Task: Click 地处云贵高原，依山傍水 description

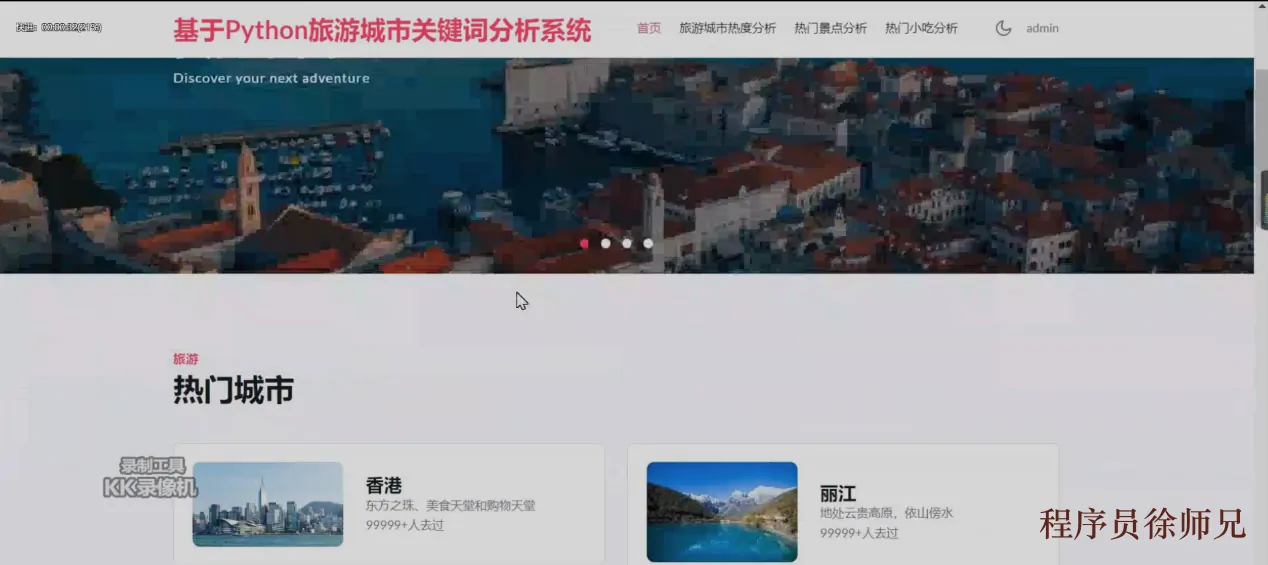Action: pos(887,513)
